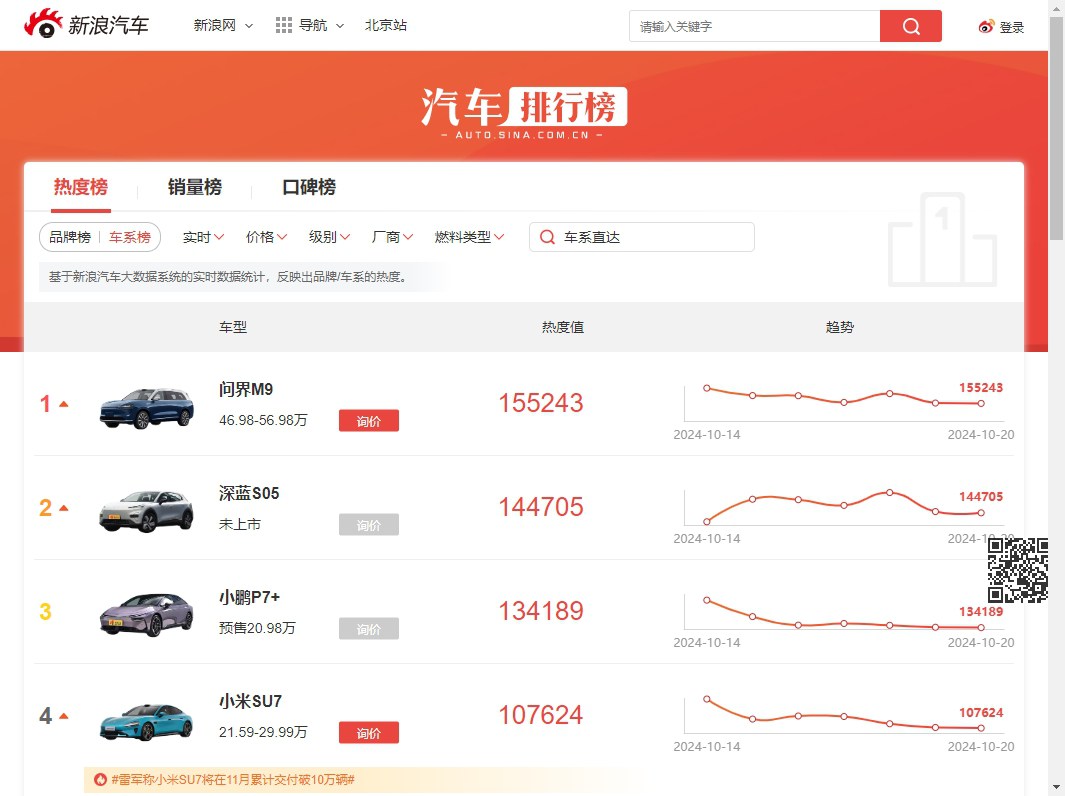Image resolution: width=1065 pixels, height=796 pixels.
Task: Click 询价 button for 小鹏P7+
Action: coord(369,629)
